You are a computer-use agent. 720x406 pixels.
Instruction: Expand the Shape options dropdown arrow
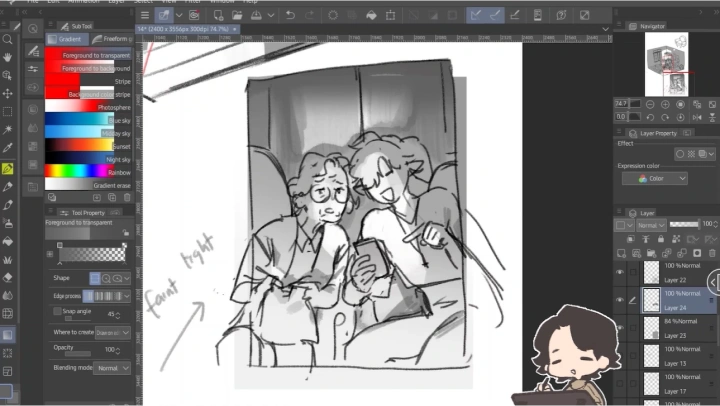127,278
